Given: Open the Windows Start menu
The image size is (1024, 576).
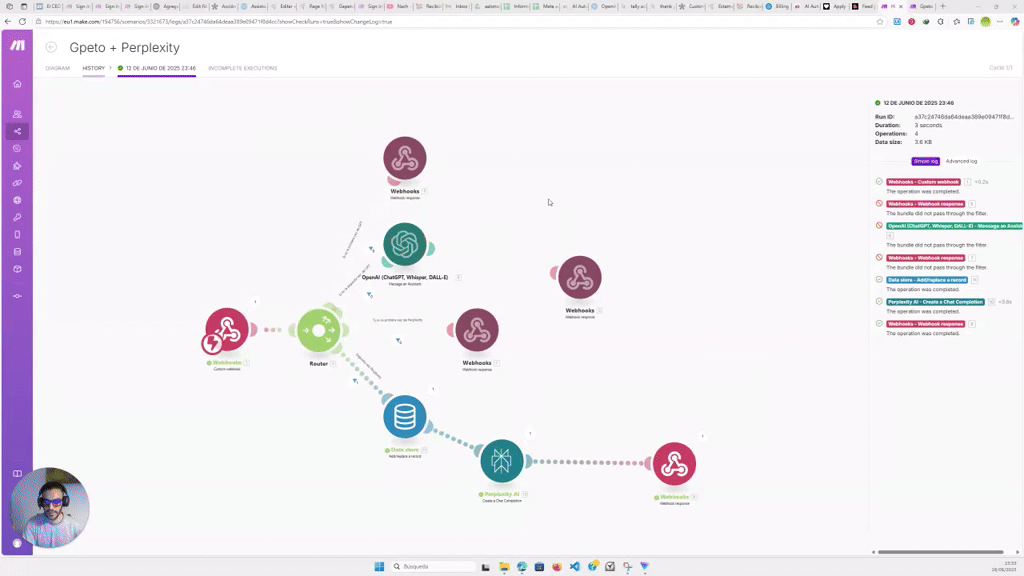Looking at the screenshot, I should click(x=379, y=566).
